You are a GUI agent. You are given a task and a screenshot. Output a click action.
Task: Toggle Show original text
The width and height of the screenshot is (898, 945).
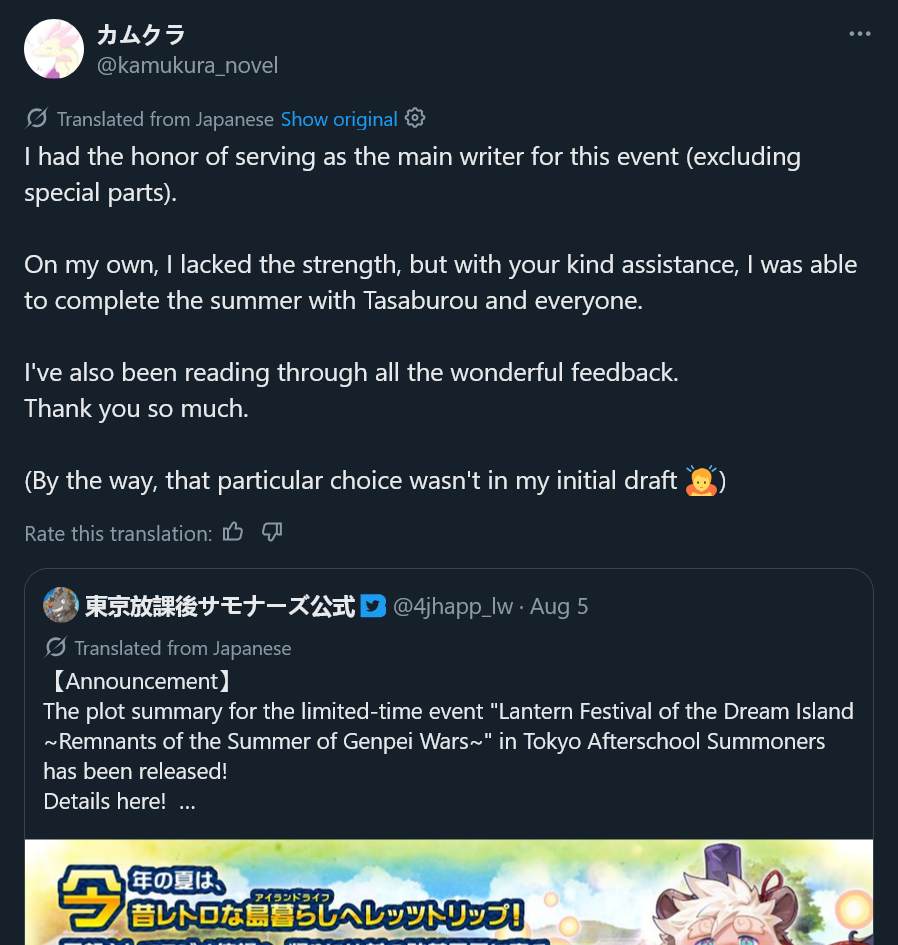[x=339, y=119]
